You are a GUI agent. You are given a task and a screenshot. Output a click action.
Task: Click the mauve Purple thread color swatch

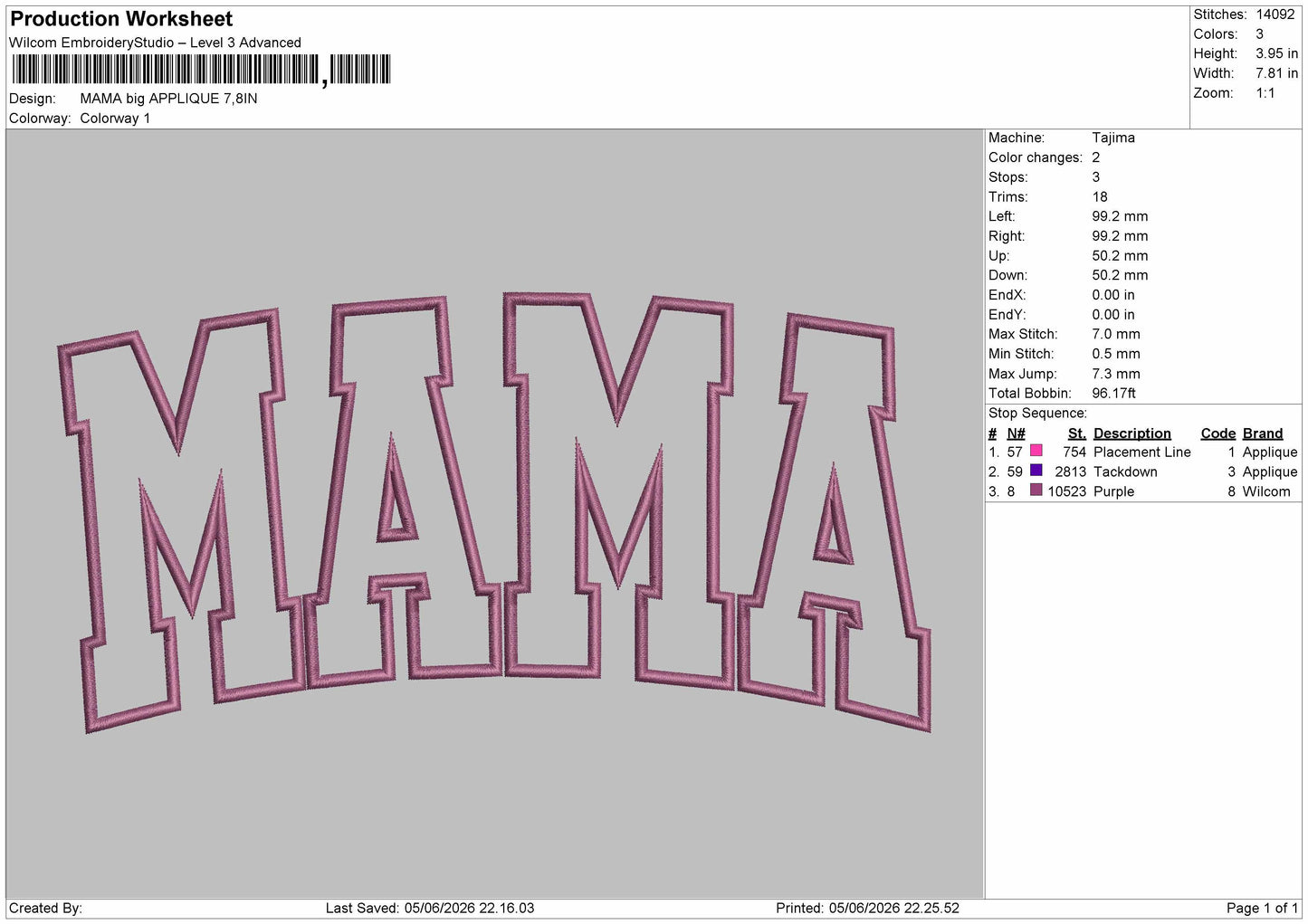1036,491
